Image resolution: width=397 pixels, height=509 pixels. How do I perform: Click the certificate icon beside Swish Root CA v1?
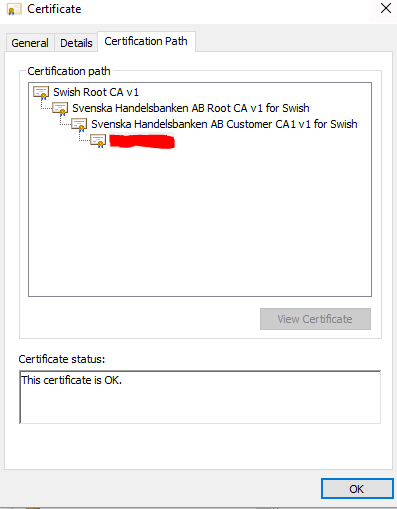pyautogui.click(x=41, y=92)
